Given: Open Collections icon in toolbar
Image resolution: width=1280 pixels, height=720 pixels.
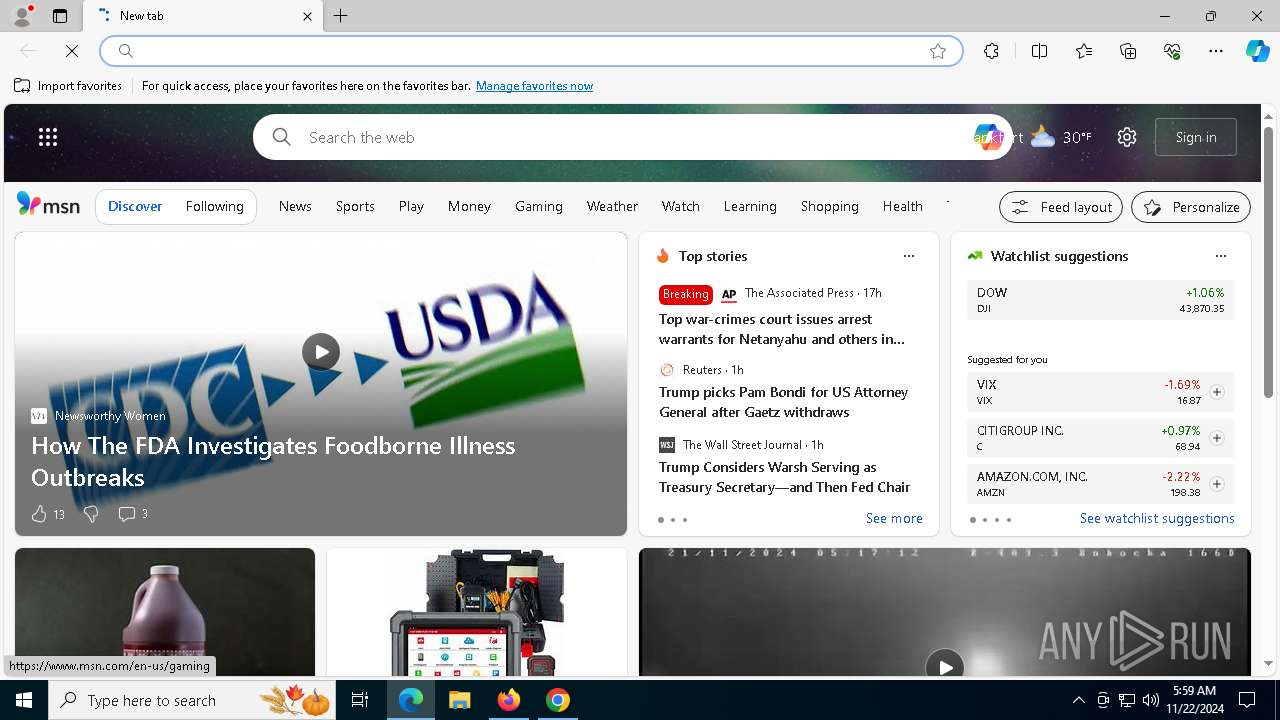Looking at the screenshot, I should (x=1128, y=51).
